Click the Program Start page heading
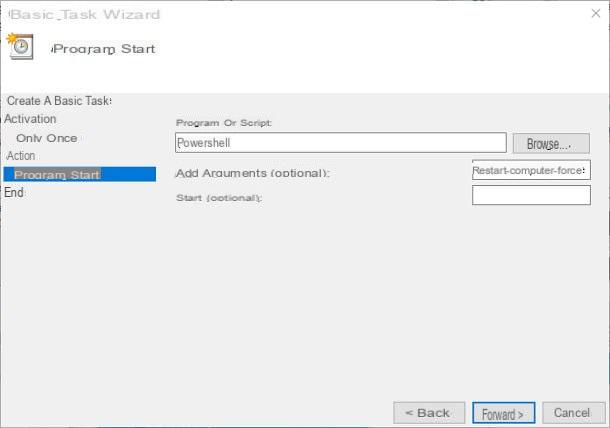The image size is (610, 428). (104, 49)
